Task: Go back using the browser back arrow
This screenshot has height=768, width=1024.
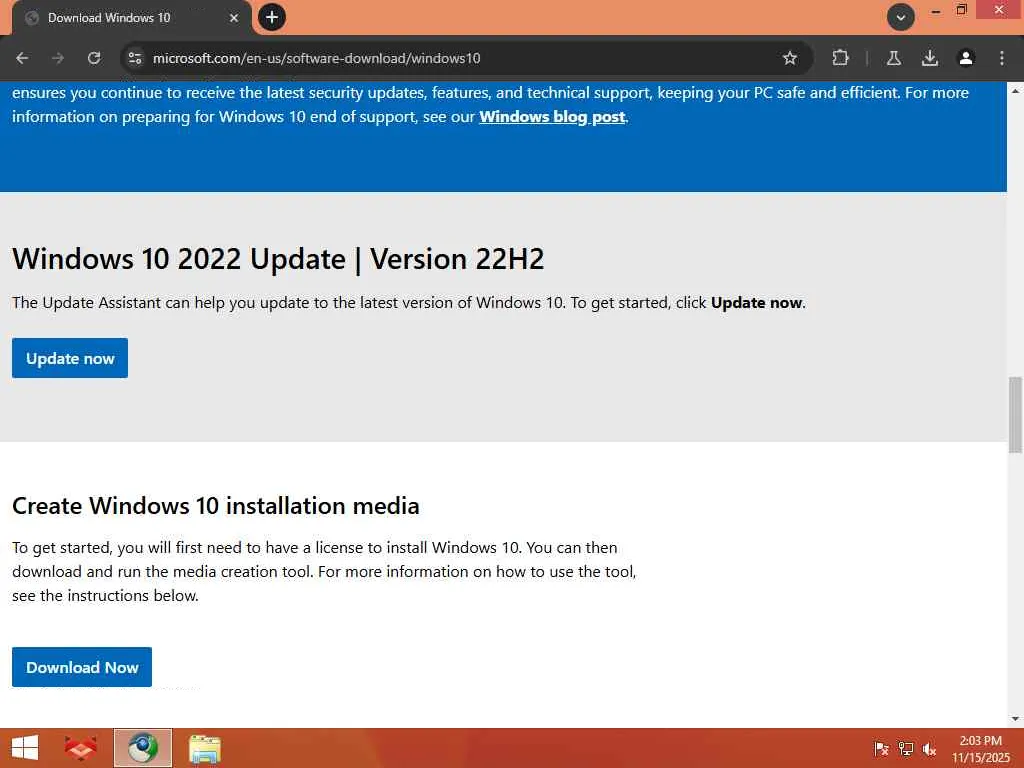Action: click(22, 58)
